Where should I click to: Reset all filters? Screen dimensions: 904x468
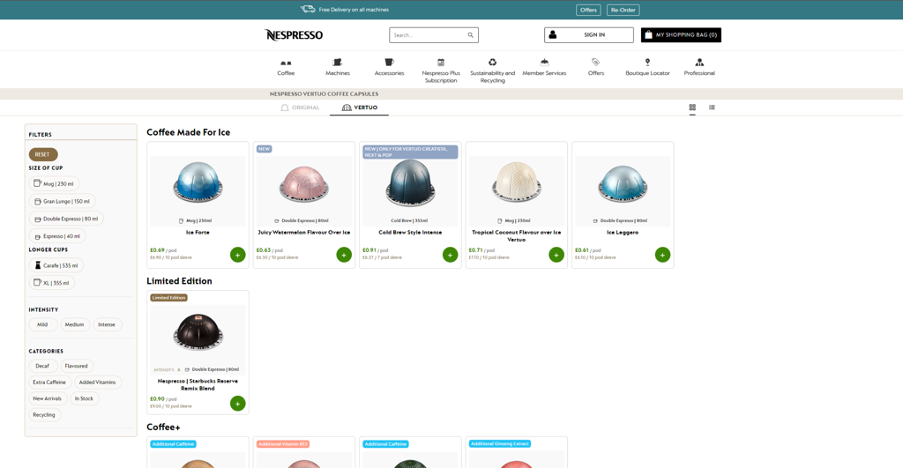click(x=42, y=154)
